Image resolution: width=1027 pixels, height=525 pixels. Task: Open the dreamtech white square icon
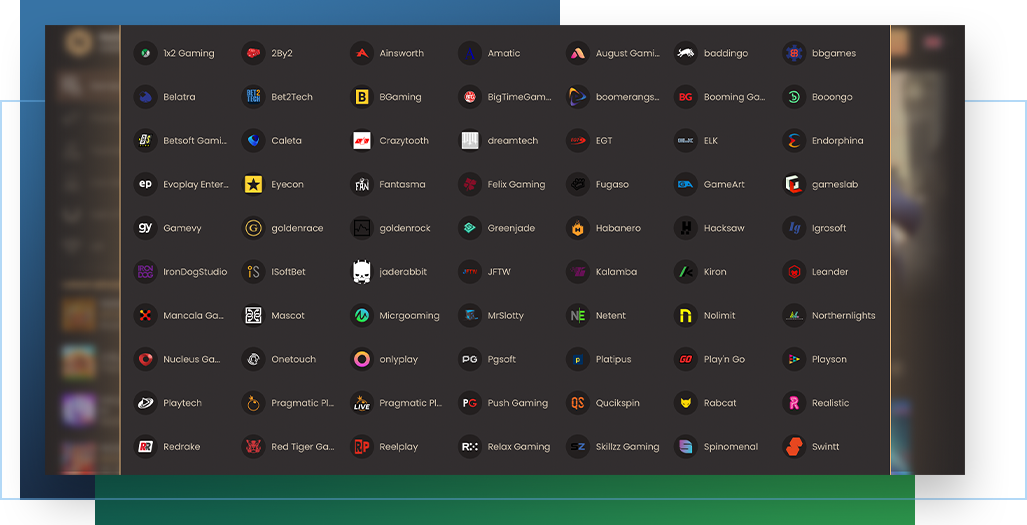470,141
